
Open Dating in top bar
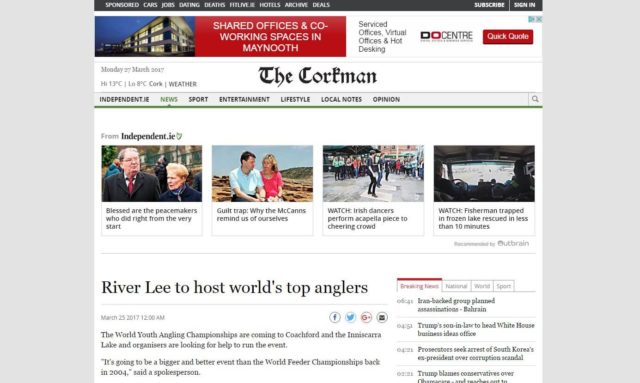coord(189,5)
